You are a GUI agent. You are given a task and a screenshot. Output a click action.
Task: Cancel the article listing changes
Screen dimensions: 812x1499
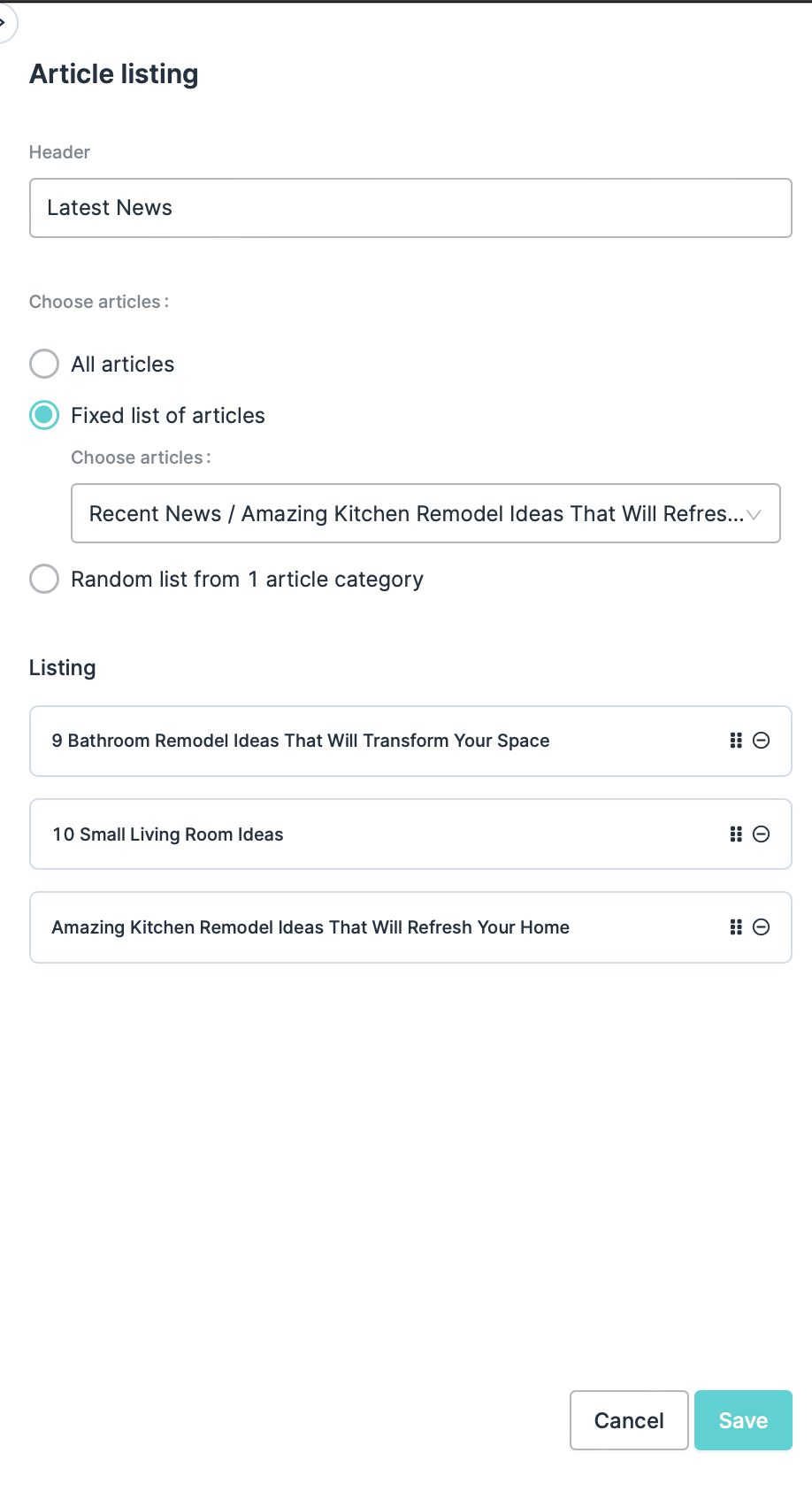pyautogui.click(x=629, y=1420)
